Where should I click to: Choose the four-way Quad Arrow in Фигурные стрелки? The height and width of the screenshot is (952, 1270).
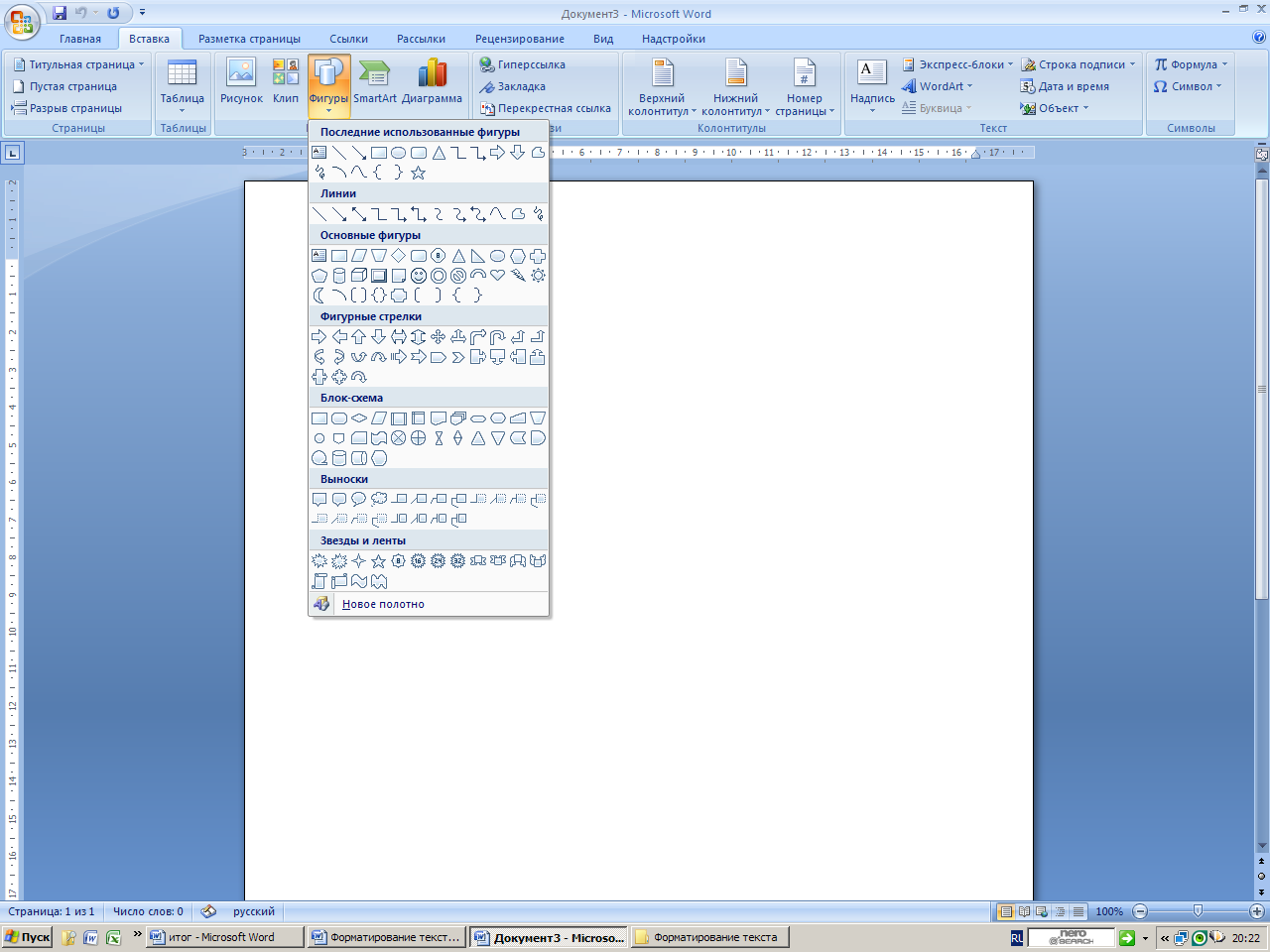click(439, 337)
